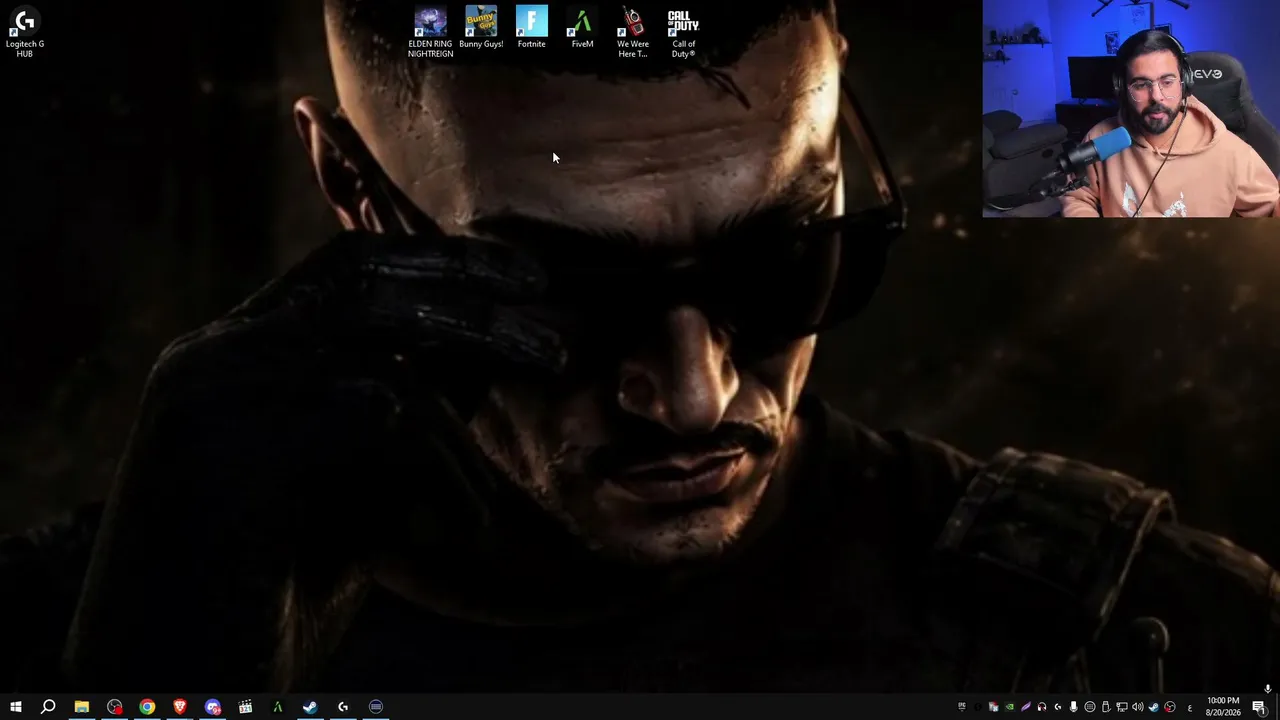Switch to Steam in the taskbar

(310, 707)
